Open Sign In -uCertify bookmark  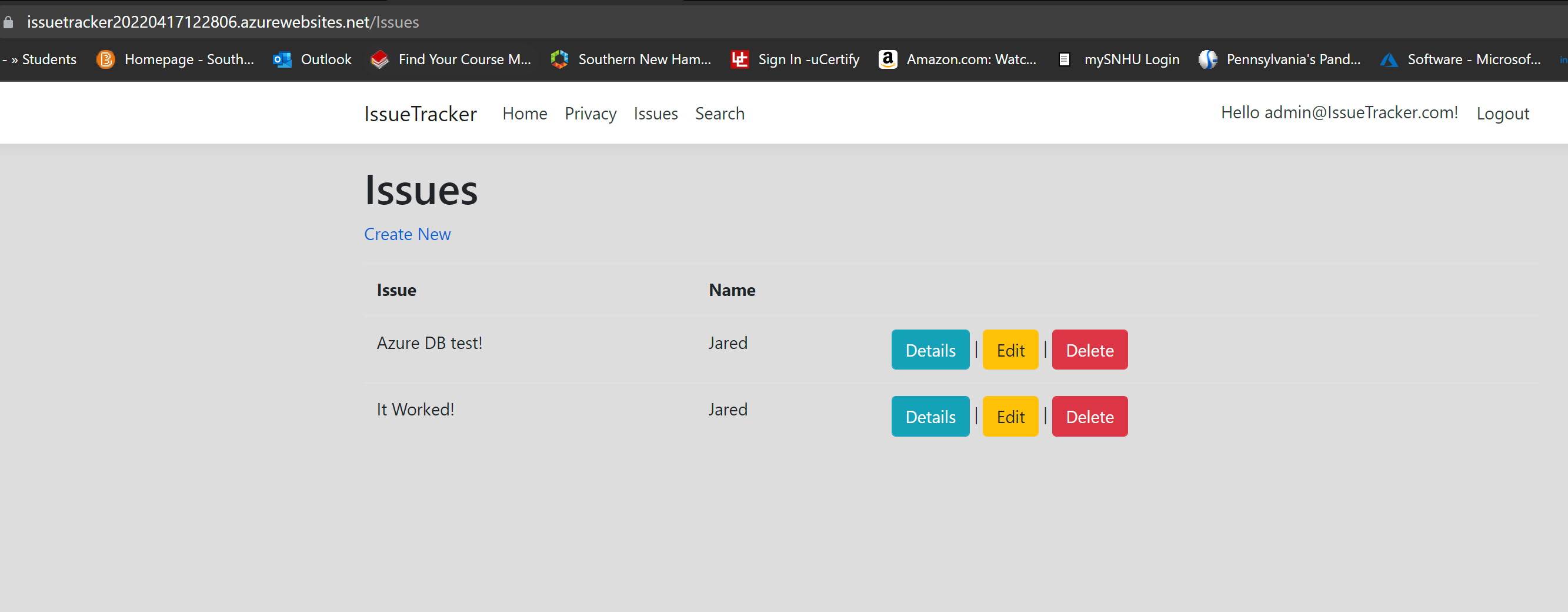click(x=795, y=59)
